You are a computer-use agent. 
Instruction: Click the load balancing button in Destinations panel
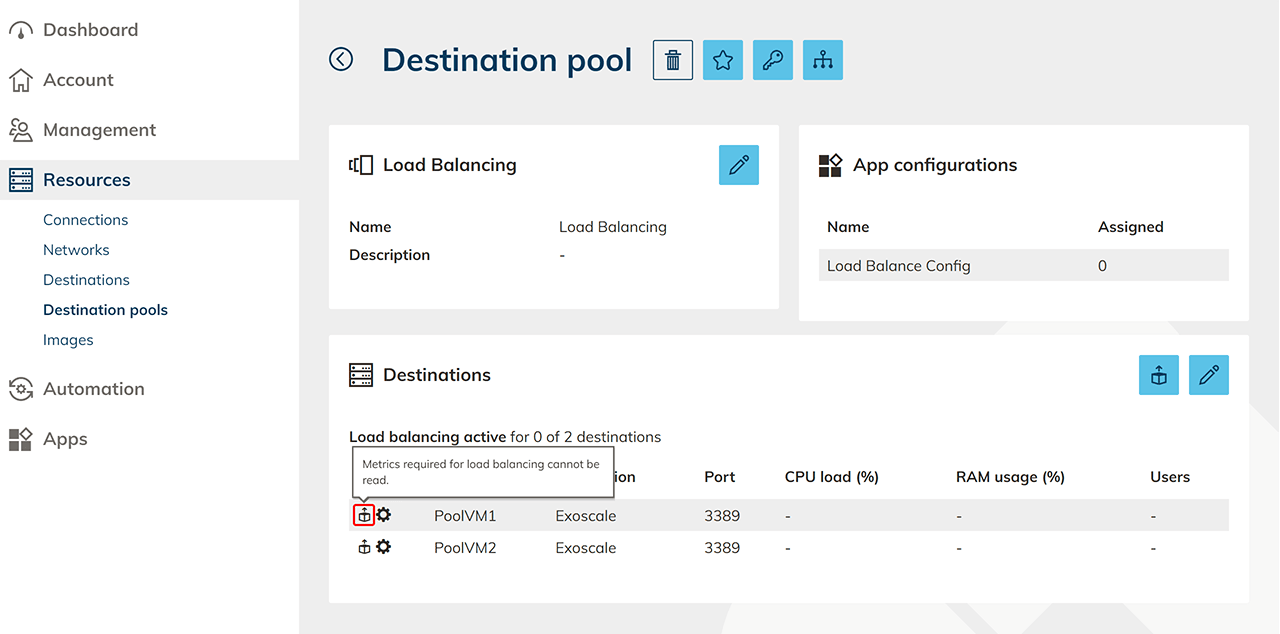pos(1159,375)
